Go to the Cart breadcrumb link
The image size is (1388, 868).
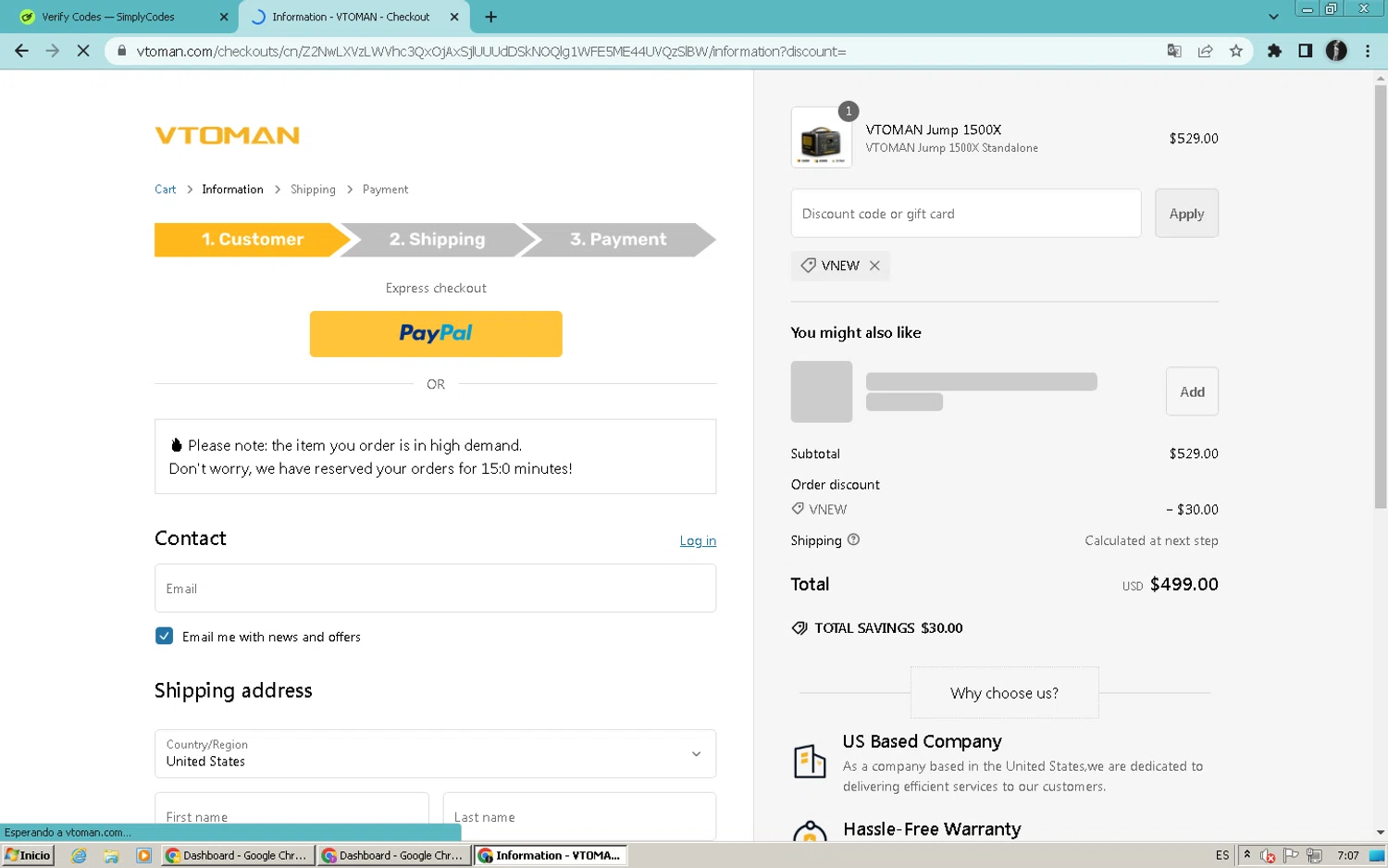pos(166,190)
